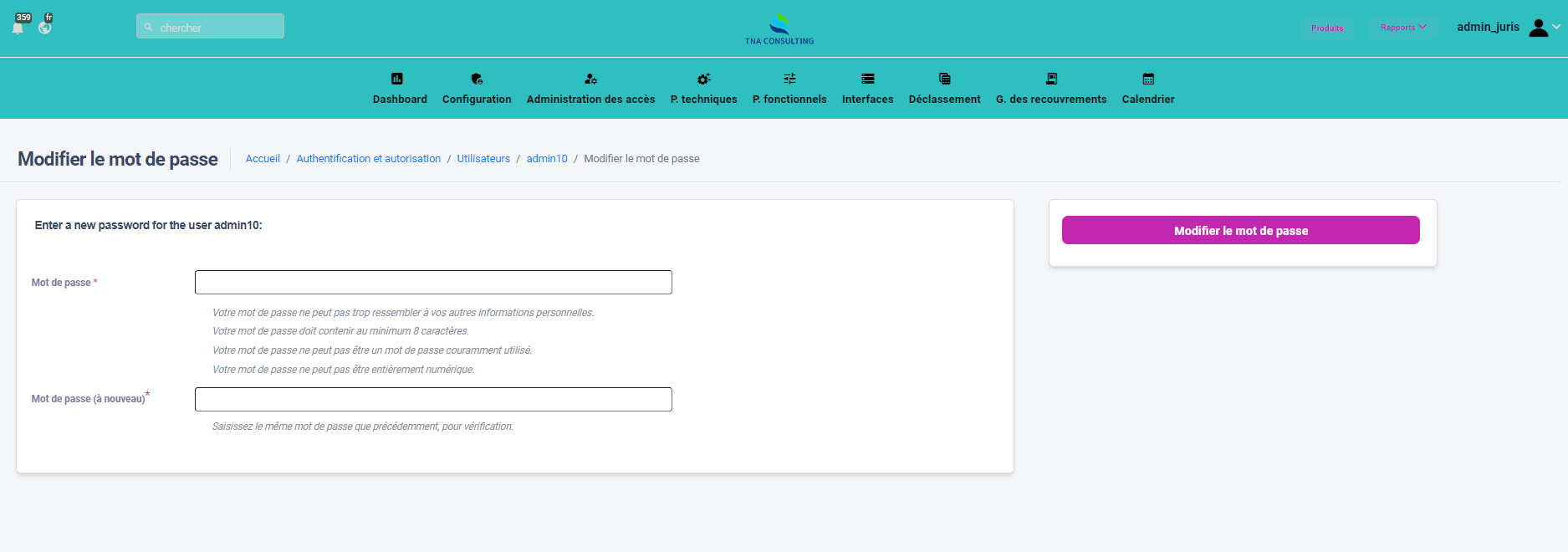
Task: Click the P. fonctionnels sliders icon
Action: (x=789, y=79)
